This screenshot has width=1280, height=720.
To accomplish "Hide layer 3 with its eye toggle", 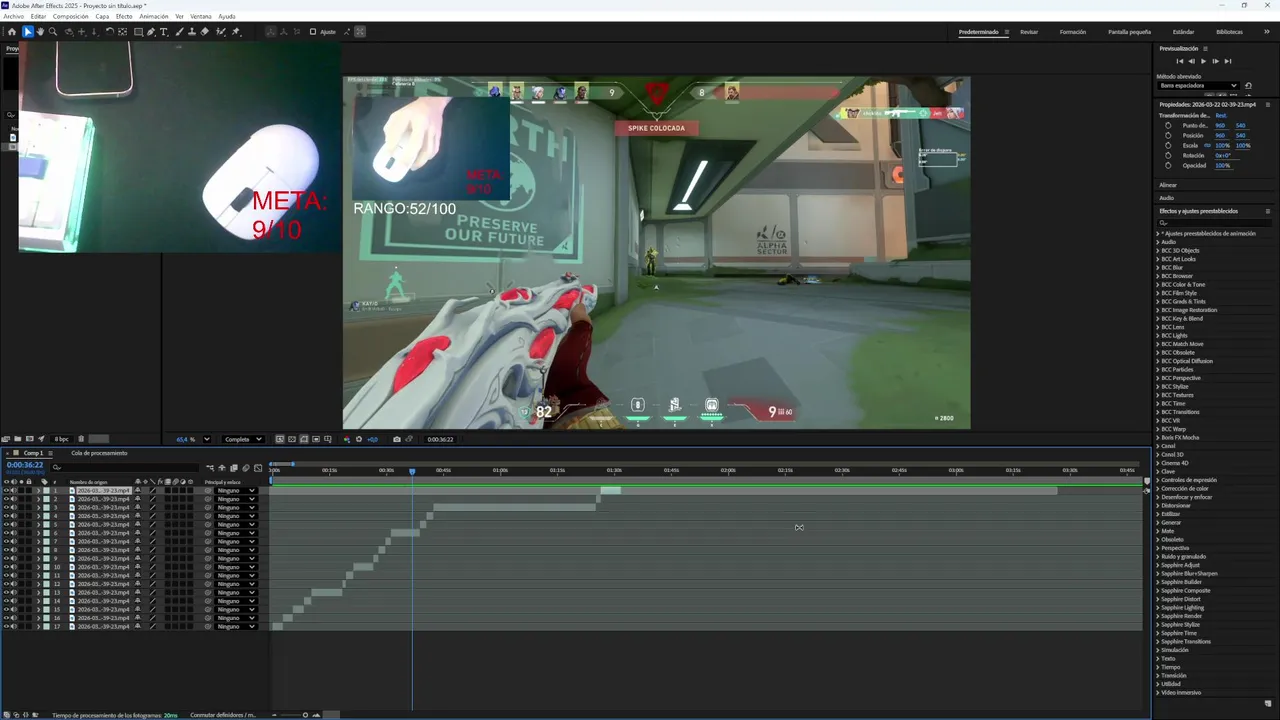I will point(6,508).
